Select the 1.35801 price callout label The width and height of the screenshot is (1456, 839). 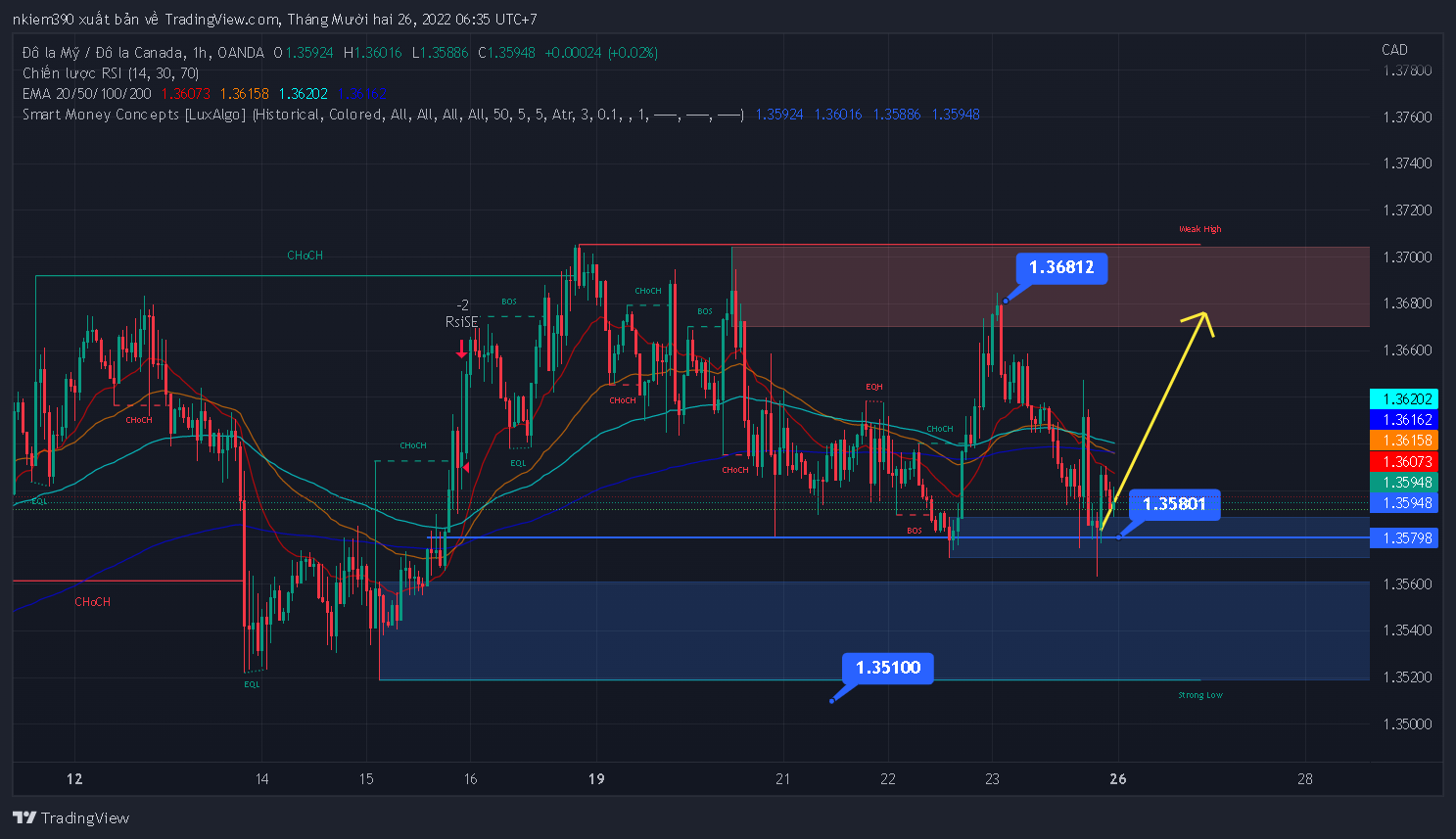tap(1174, 504)
